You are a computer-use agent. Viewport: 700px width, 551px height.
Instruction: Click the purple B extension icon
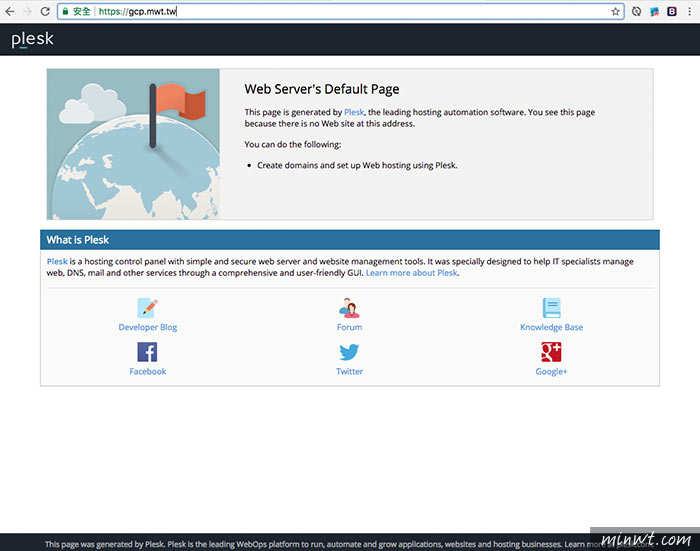tap(672, 12)
